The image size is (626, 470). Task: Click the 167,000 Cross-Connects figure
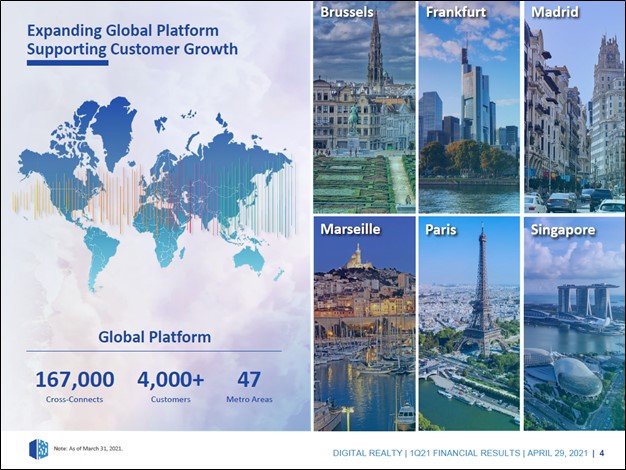pos(75,380)
